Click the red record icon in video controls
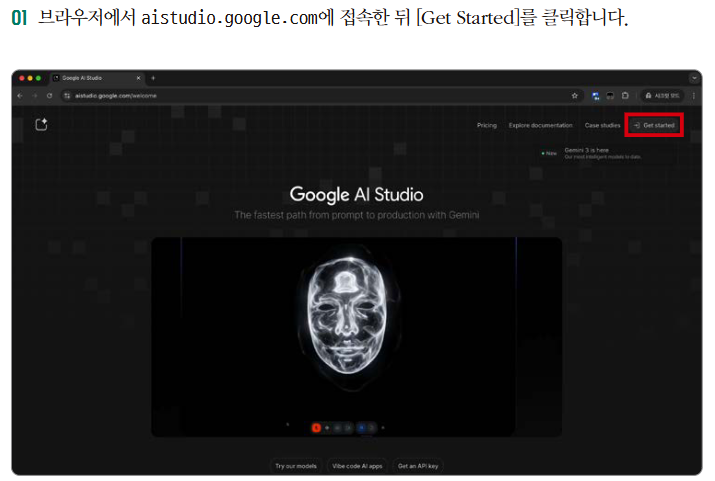Screen dimensions: 715x481 pos(316,428)
